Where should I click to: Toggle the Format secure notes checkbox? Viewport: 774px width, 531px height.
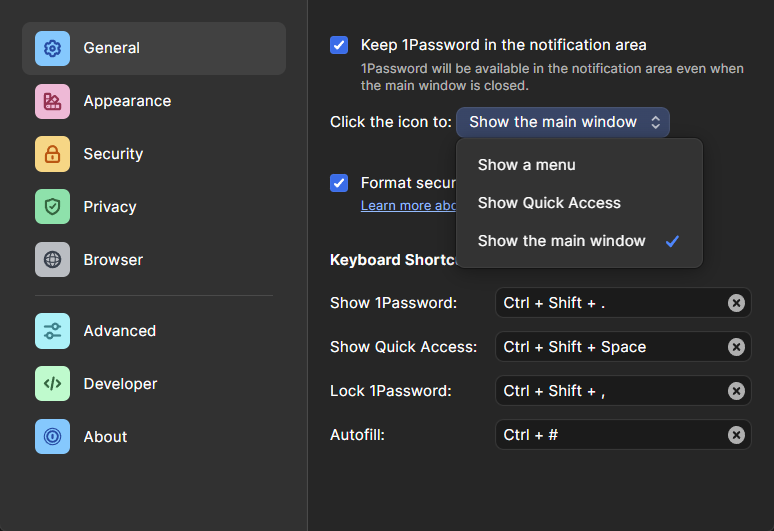tap(339, 183)
